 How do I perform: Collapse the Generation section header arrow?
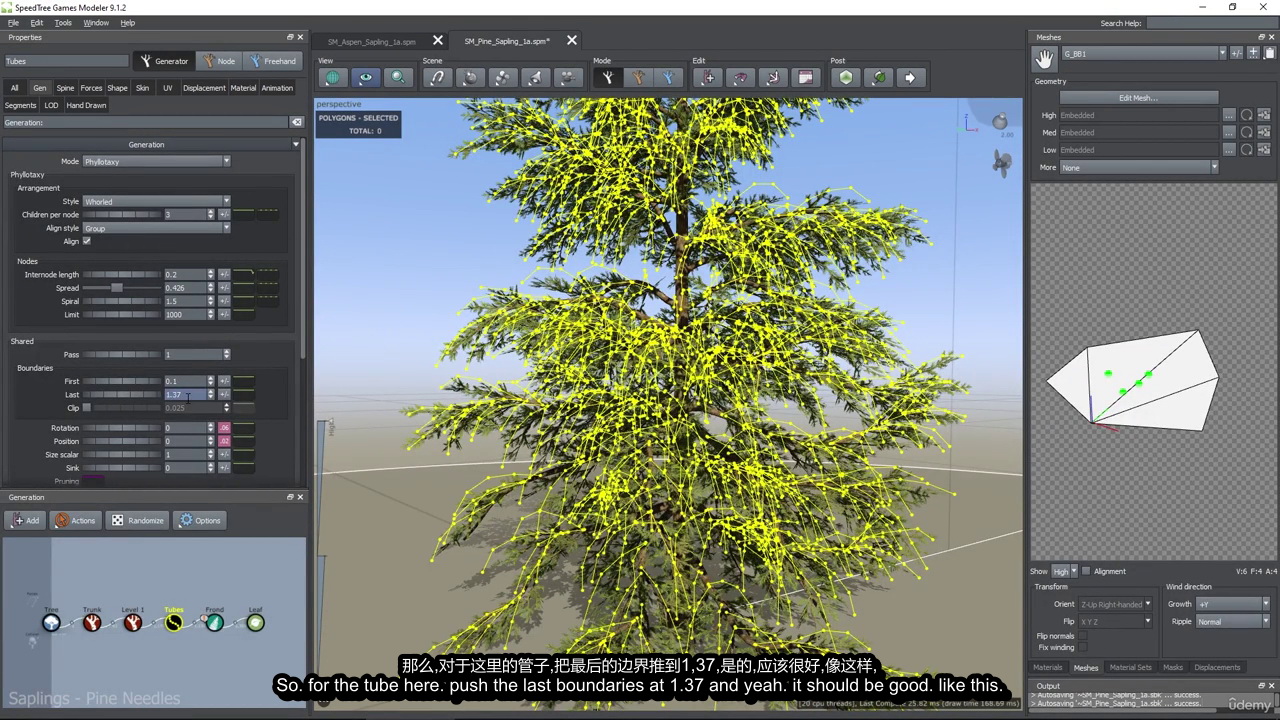tap(296, 144)
